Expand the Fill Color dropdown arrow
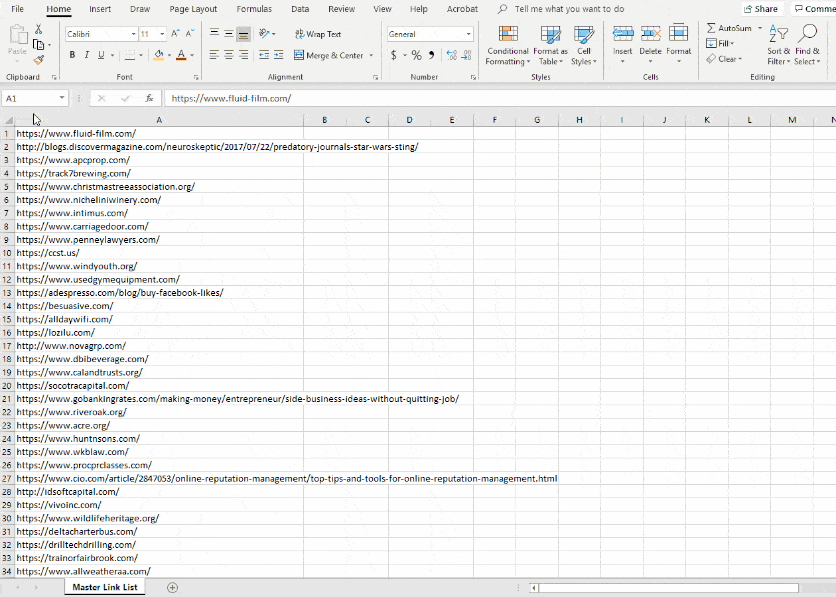Viewport: 836px width, 597px height. pos(168,54)
